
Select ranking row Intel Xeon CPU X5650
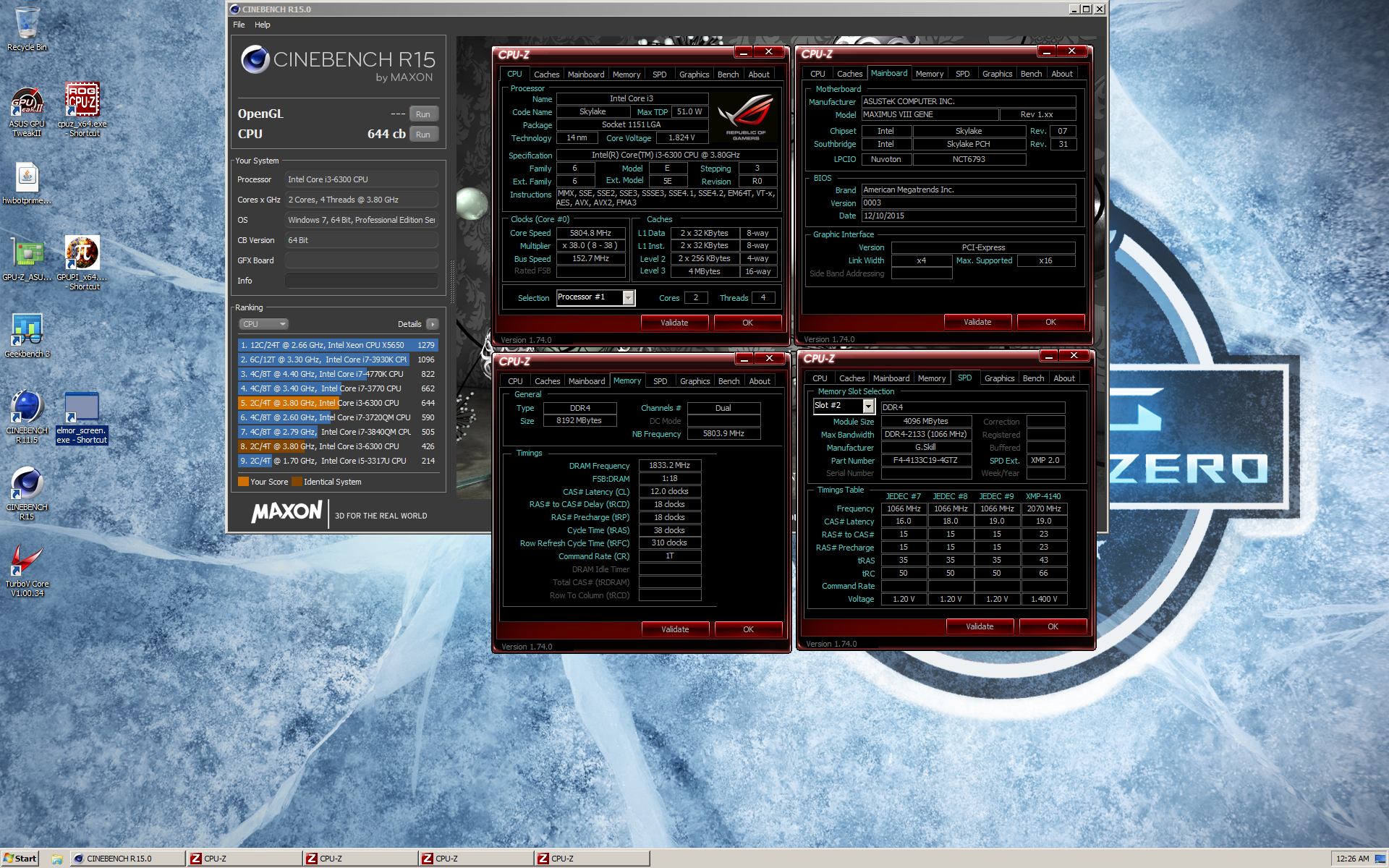click(338, 345)
